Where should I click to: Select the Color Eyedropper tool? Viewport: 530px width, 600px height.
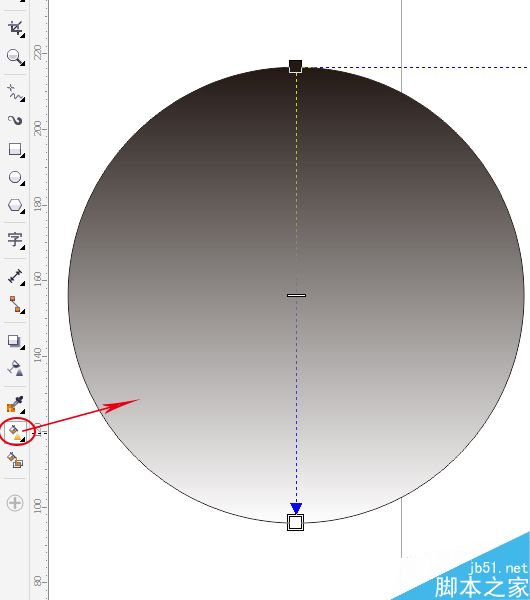pyautogui.click(x=16, y=404)
